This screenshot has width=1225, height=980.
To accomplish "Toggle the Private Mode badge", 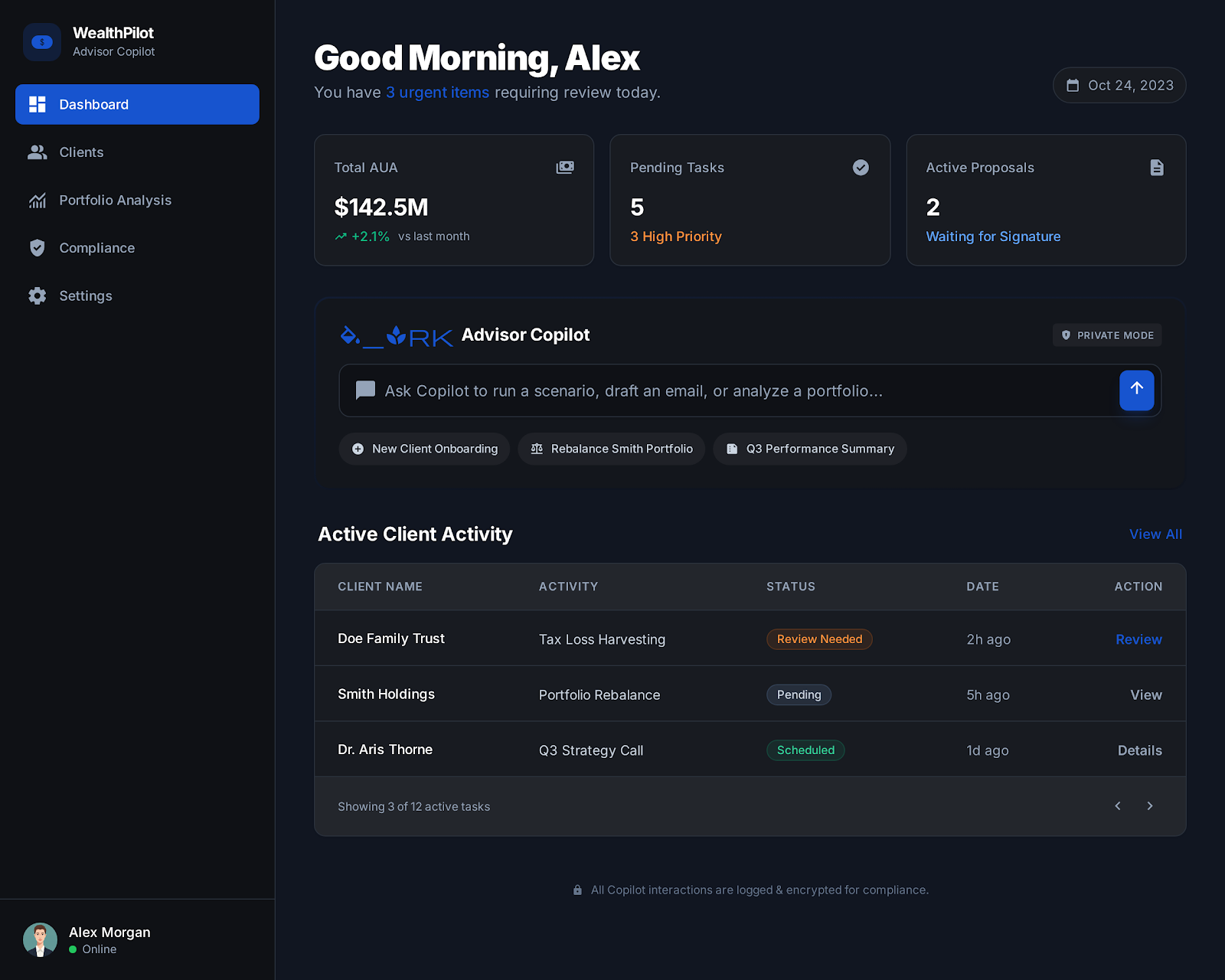I will point(1107,335).
